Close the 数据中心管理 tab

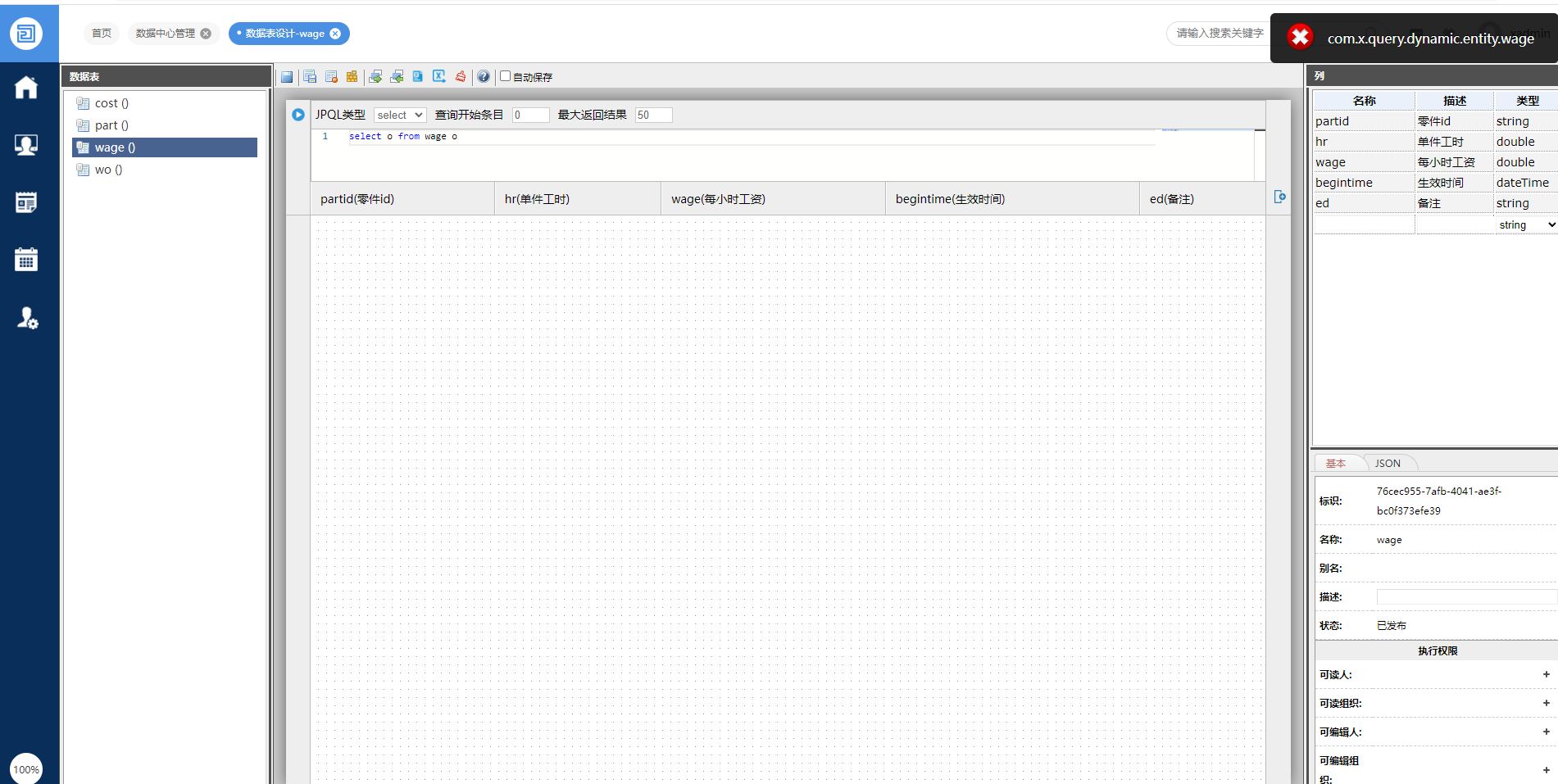(206, 34)
